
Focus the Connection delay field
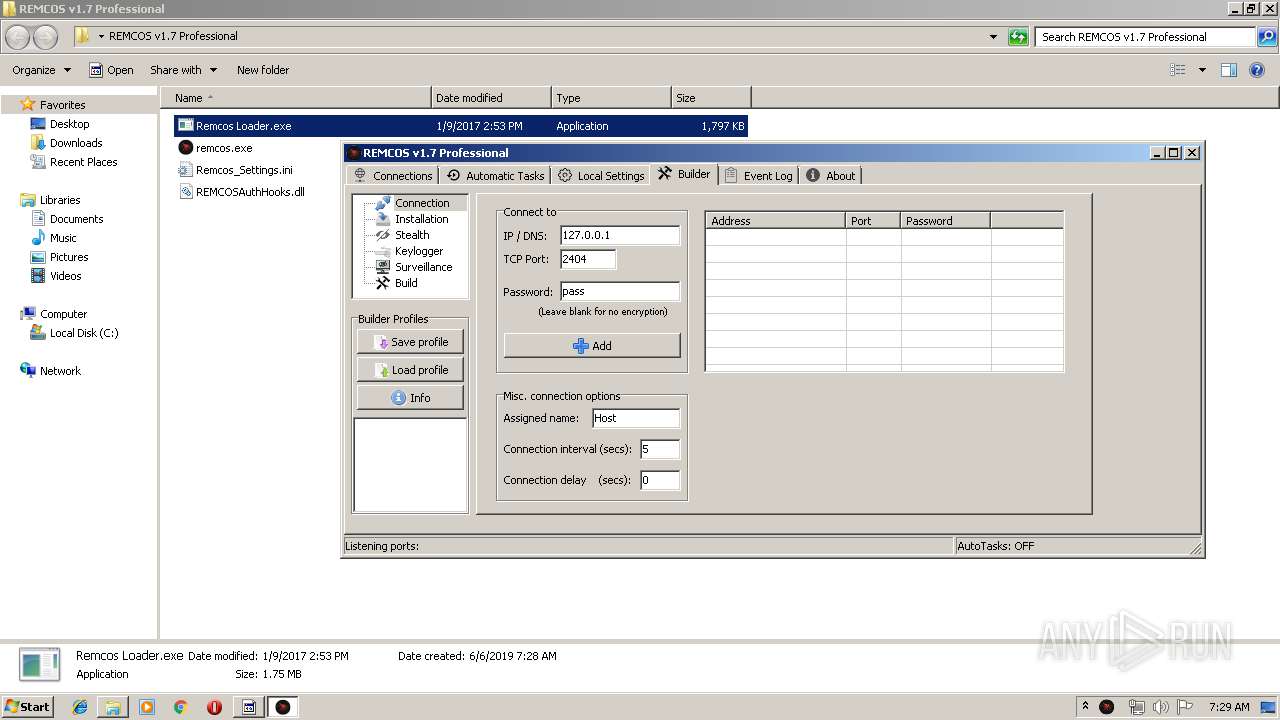(x=660, y=480)
